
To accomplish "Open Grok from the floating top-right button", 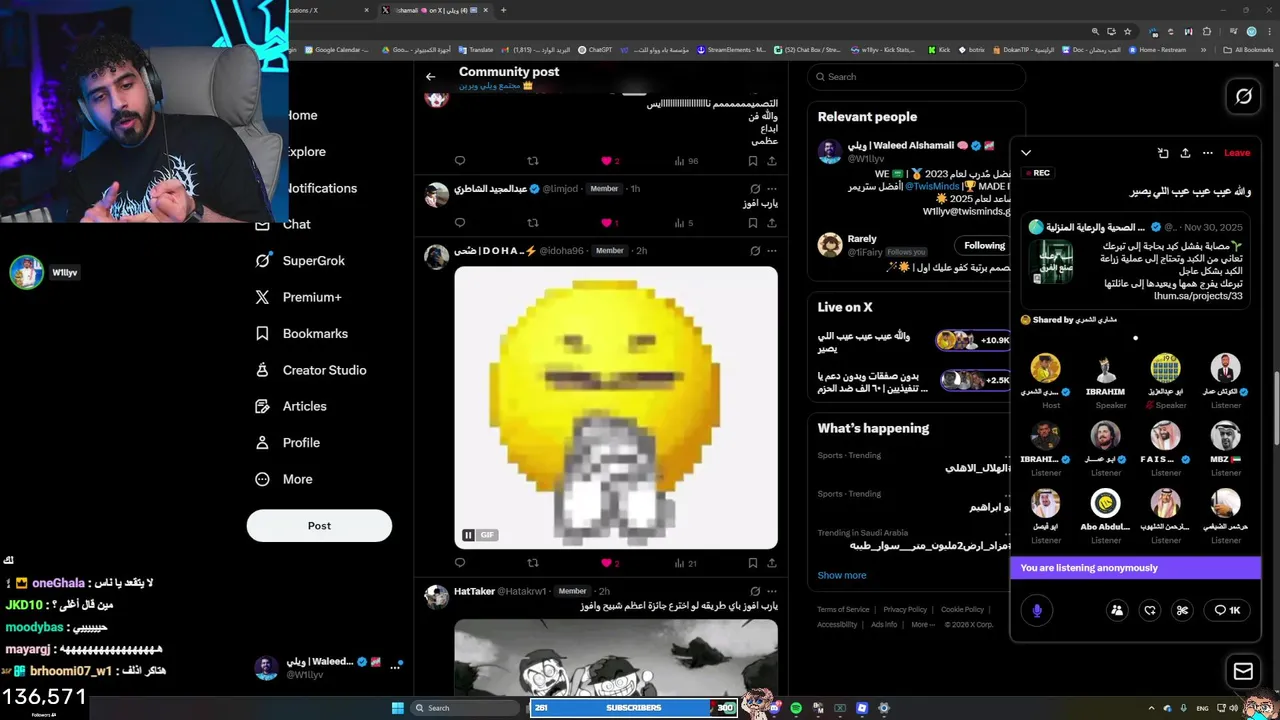I will tap(1243, 96).
